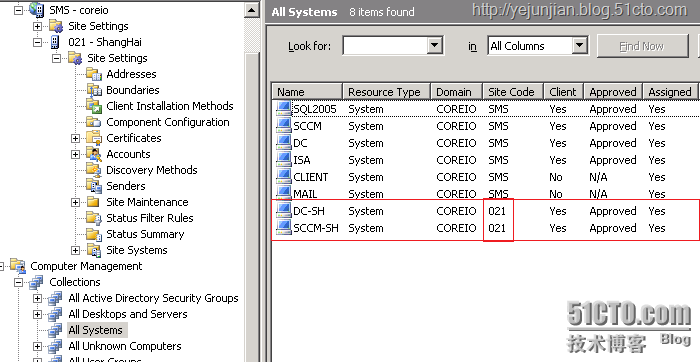
Task: Sort by the Client column header
Action: [564, 92]
